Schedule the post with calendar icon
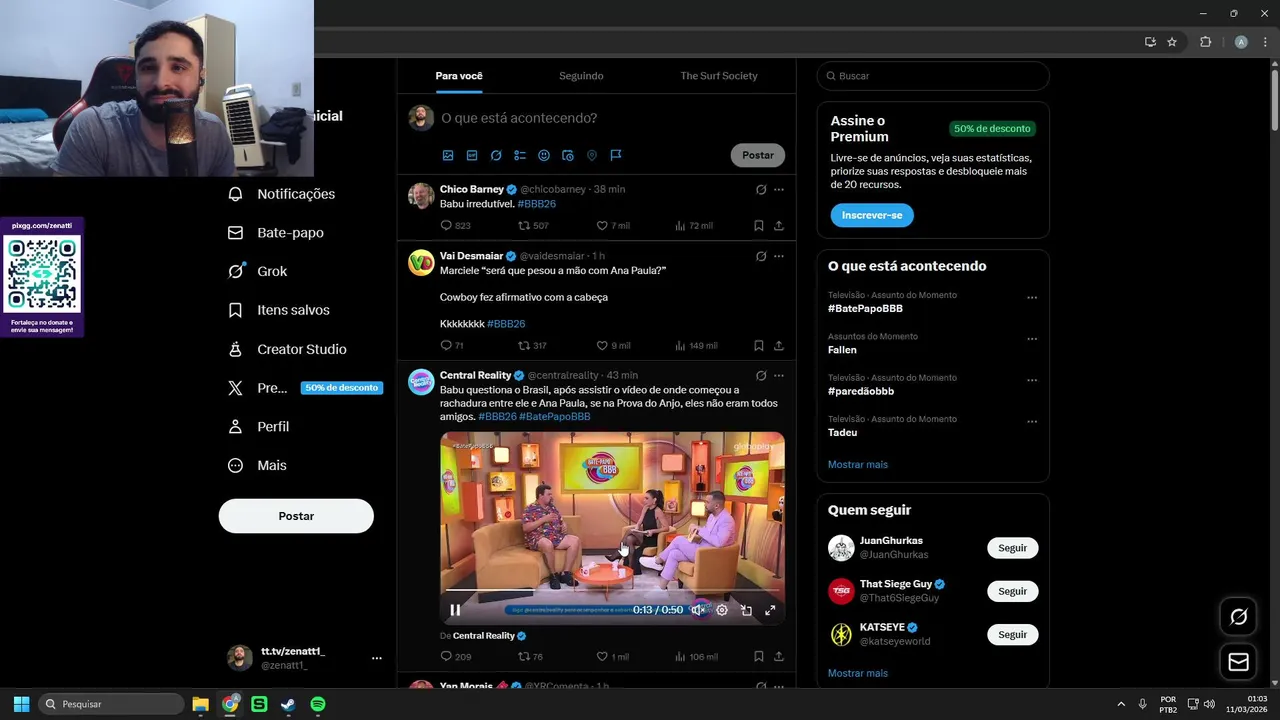The width and height of the screenshot is (1280, 720). click(x=568, y=155)
